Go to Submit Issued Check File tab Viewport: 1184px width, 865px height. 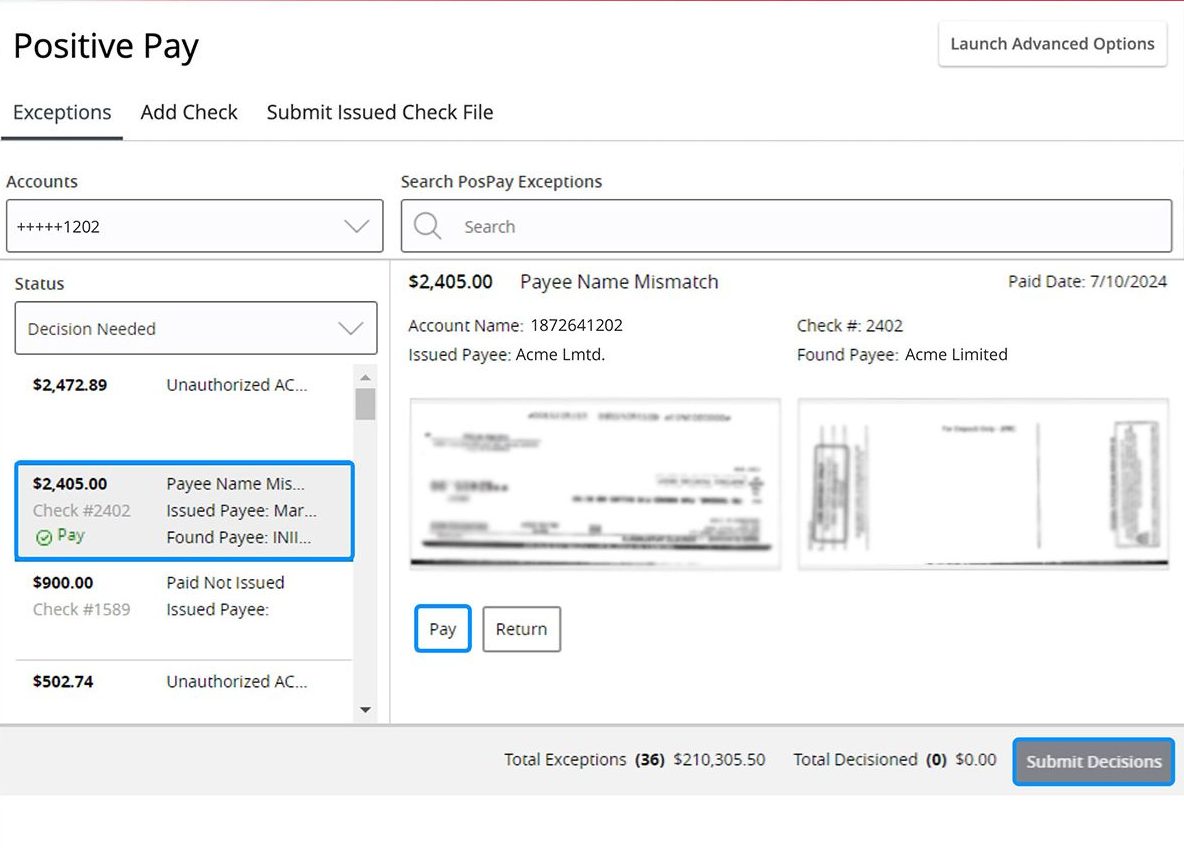tap(380, 112)
